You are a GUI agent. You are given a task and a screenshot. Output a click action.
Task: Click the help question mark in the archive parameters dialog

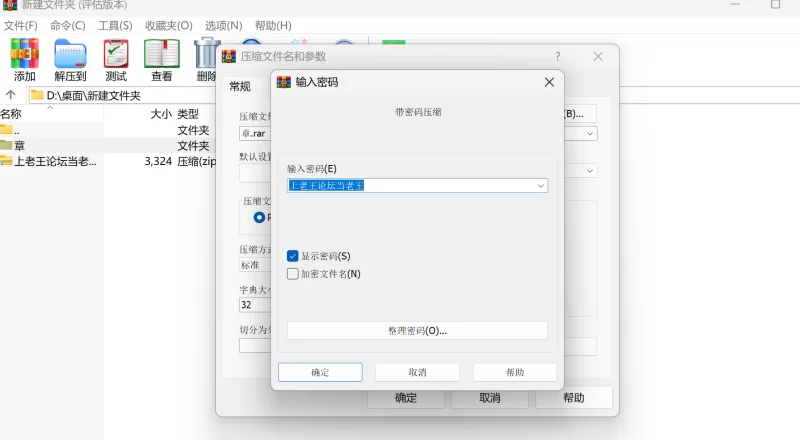(558, 56)
